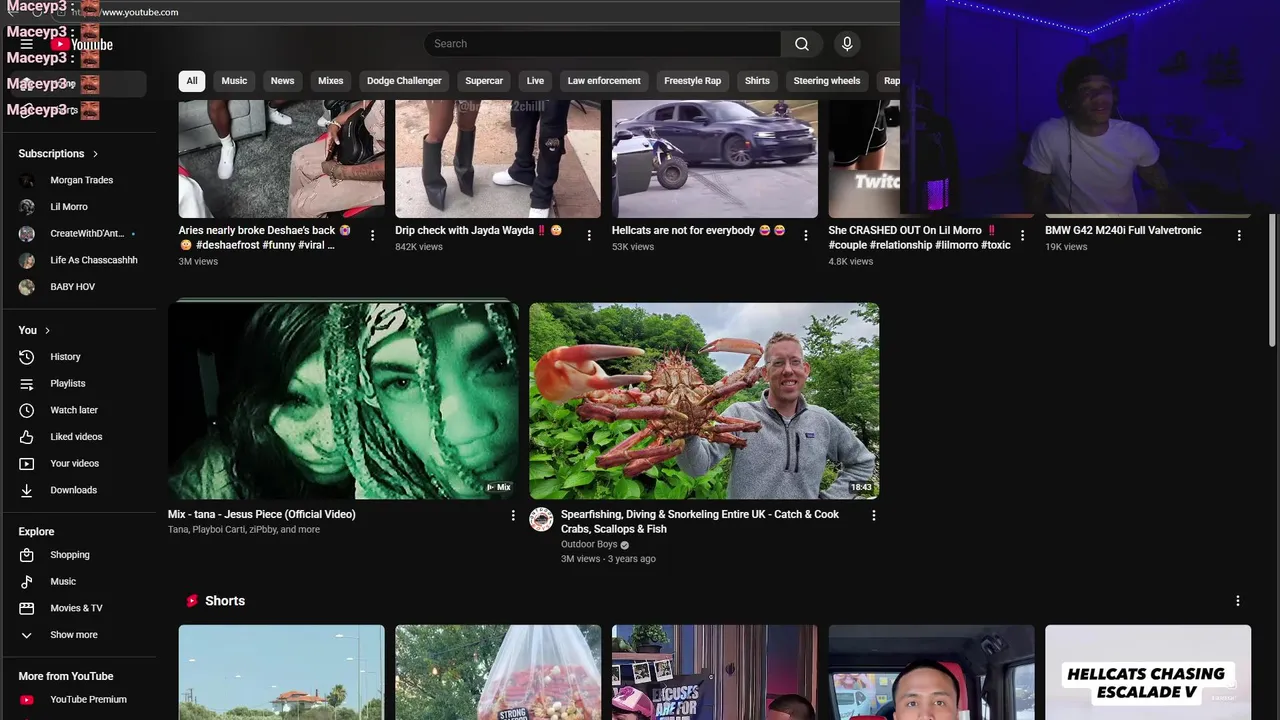Open options menu for Aries nearly broke video
This screenshot has height=720, width=1280.
tap(372, 236)
